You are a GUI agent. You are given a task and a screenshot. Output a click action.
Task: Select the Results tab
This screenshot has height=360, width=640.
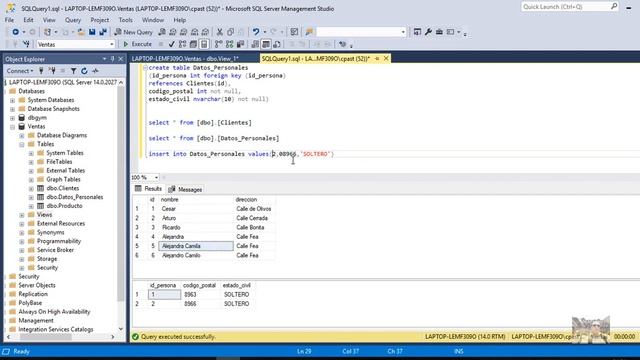(x=149, y=189)
